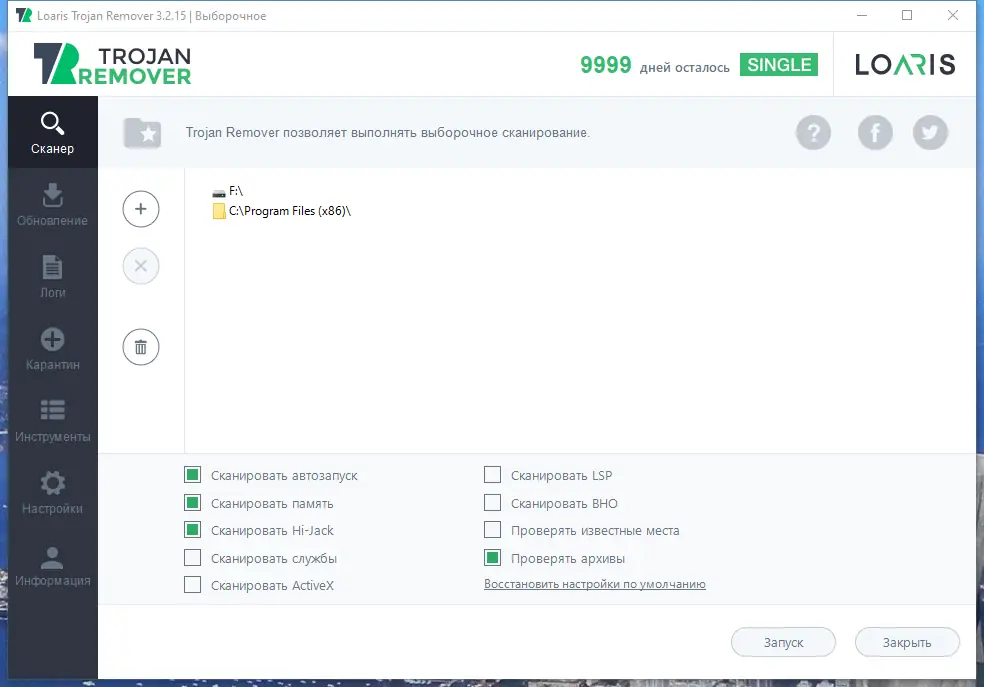Click the Trojan Remover logo
Image resolution: width=984 pixels, height=687 pixels.
[113, 64]
